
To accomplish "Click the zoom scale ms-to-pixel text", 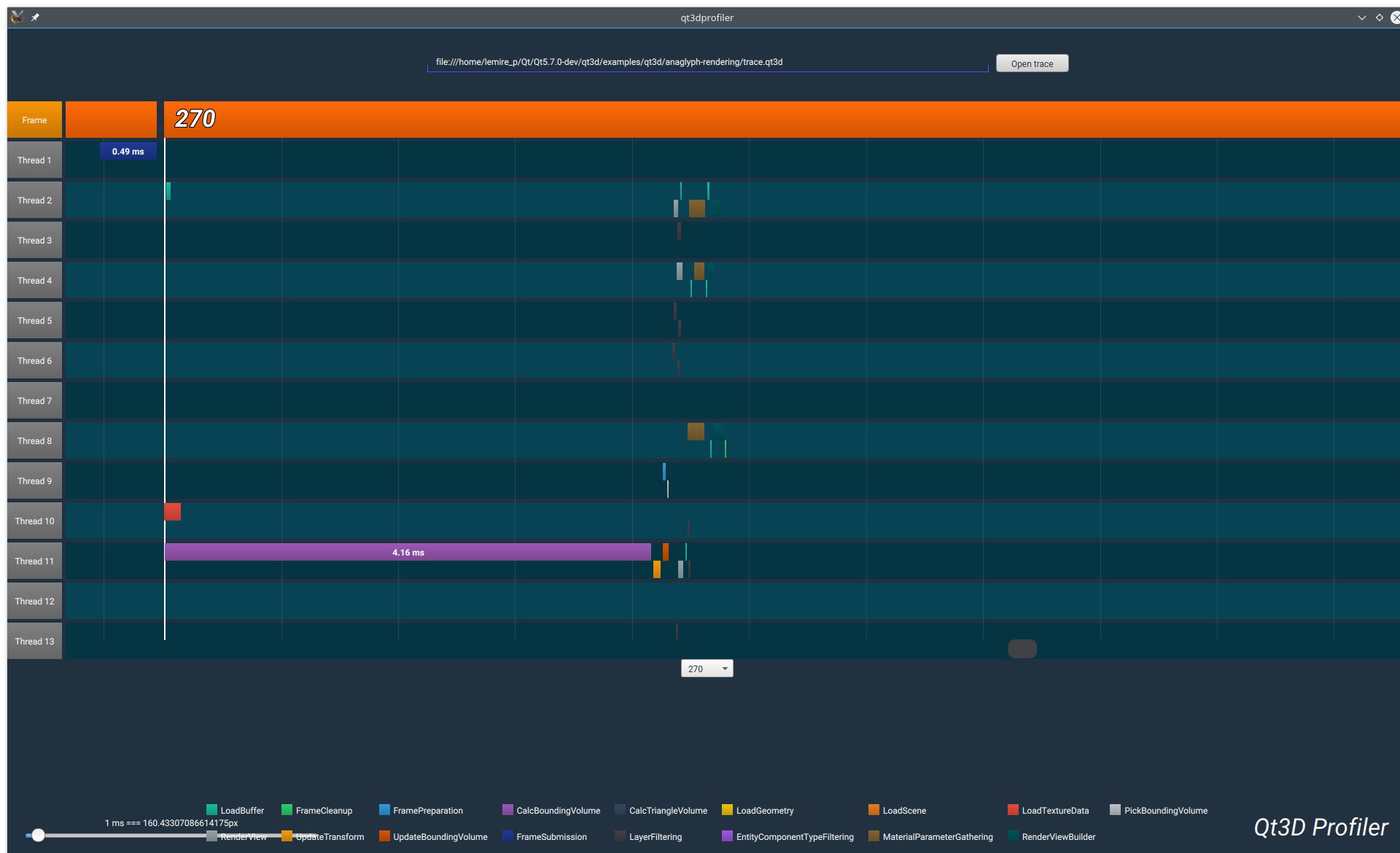I will [x=171, y=823].
